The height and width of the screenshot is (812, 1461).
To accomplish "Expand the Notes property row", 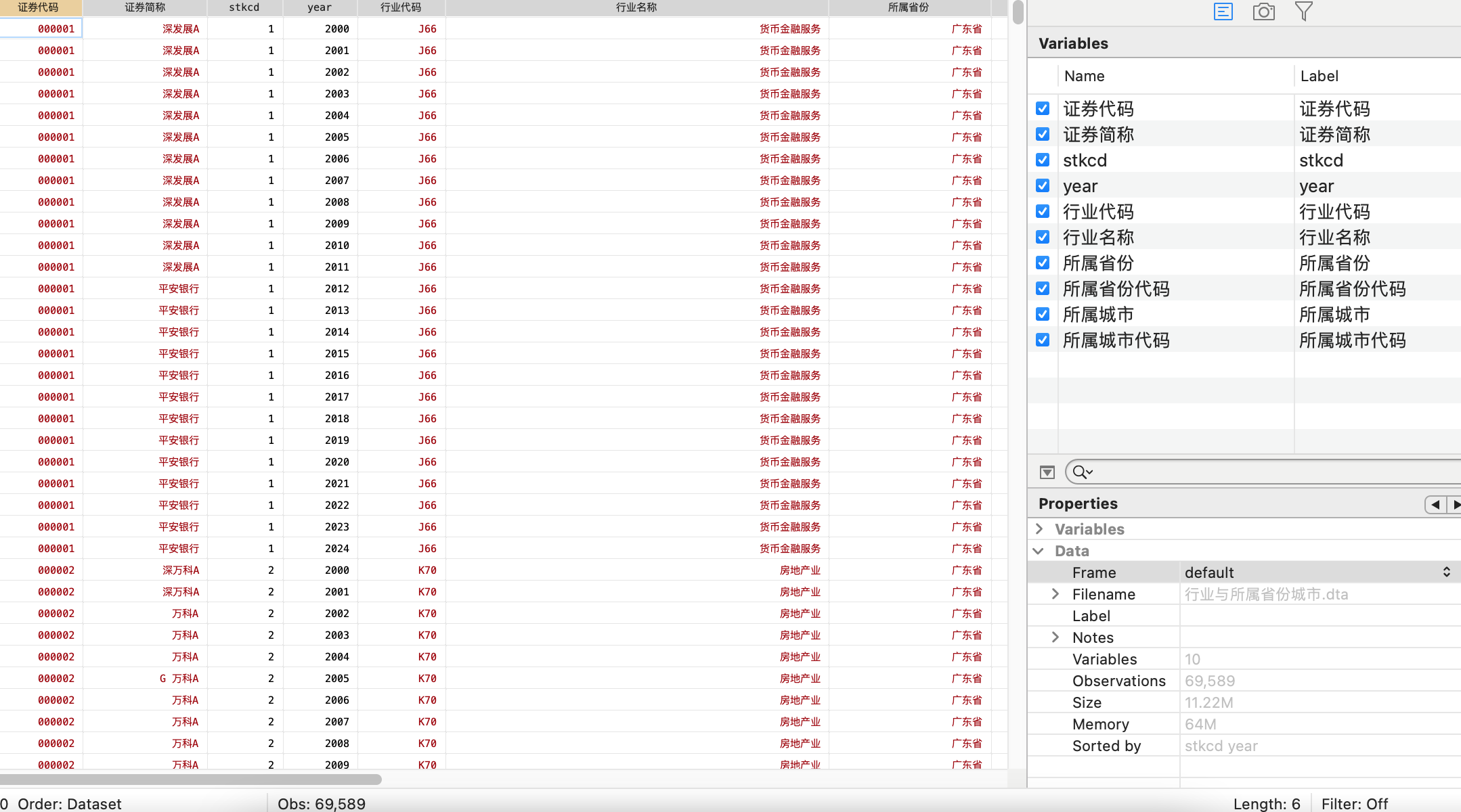I will pyautogui.click(x=1055, y=637).
